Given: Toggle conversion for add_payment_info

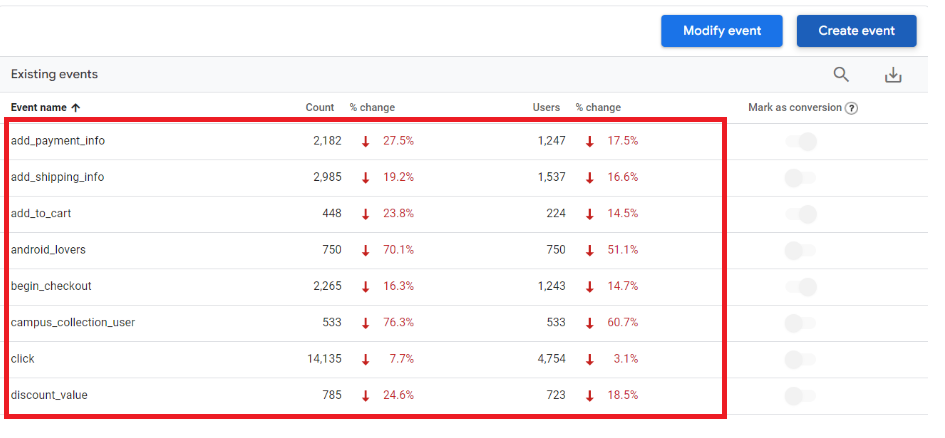Looking at the screenshot, I should point(801,142).
